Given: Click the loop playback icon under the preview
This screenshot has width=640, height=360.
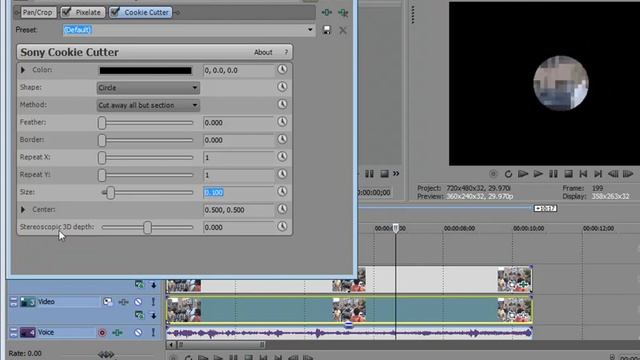Looking at the screenshot, I should pyautogui.click(x=508, y=174).
